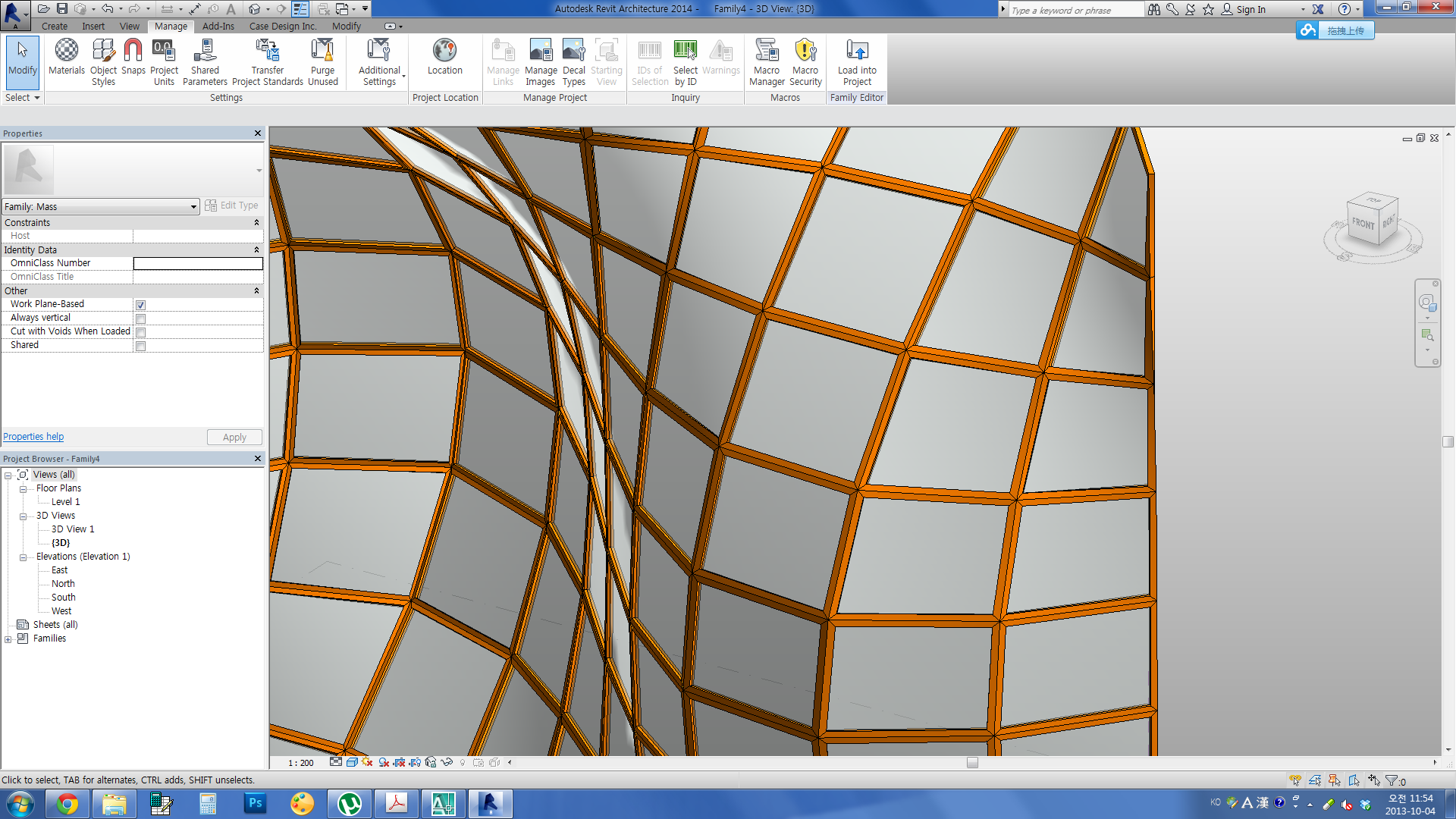Uncheck Work Plane-Based checkbox
The height and width of the screenshot is (819, 1456).
click(x=140, y=305)
